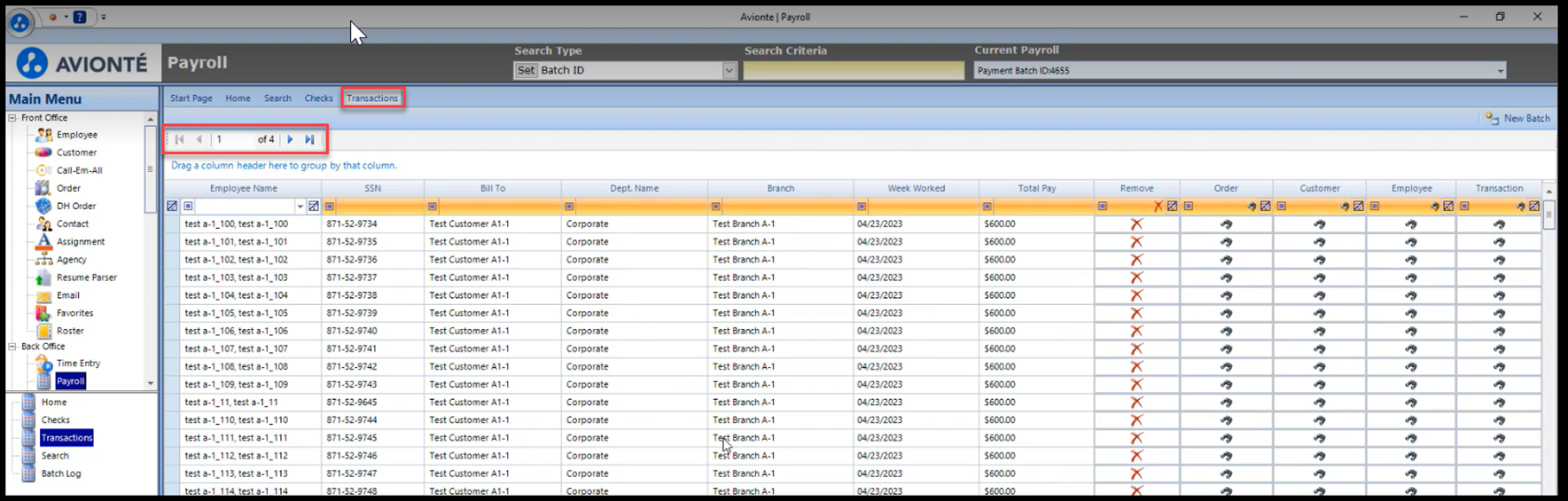
Task: Open Transaction link for test a-1_107 row
Action: point(1499,348)
